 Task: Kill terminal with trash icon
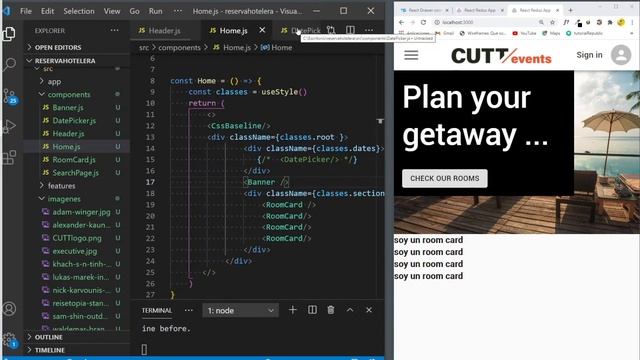331,310
